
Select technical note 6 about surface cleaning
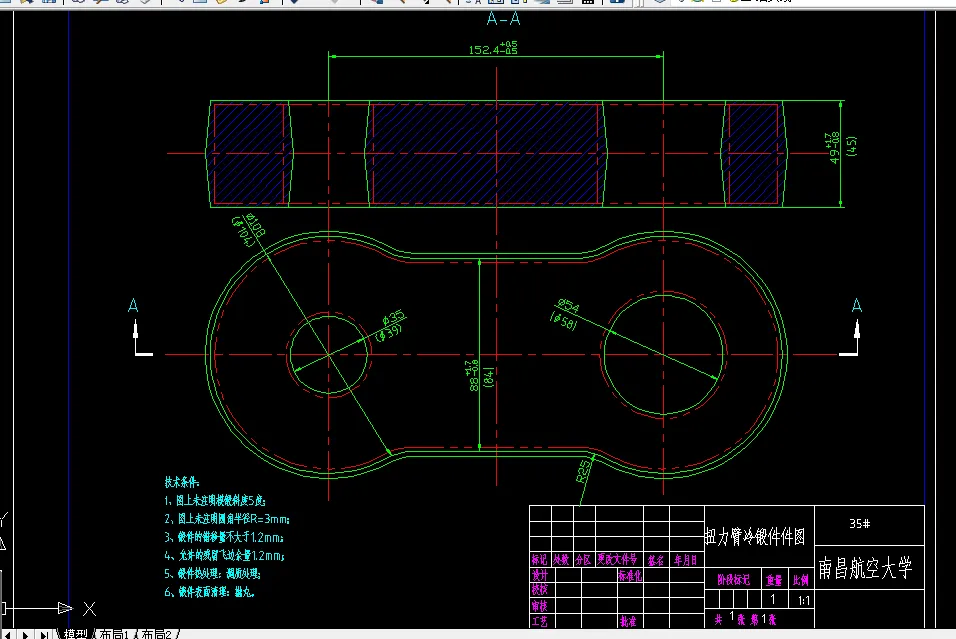click(209, 591)
